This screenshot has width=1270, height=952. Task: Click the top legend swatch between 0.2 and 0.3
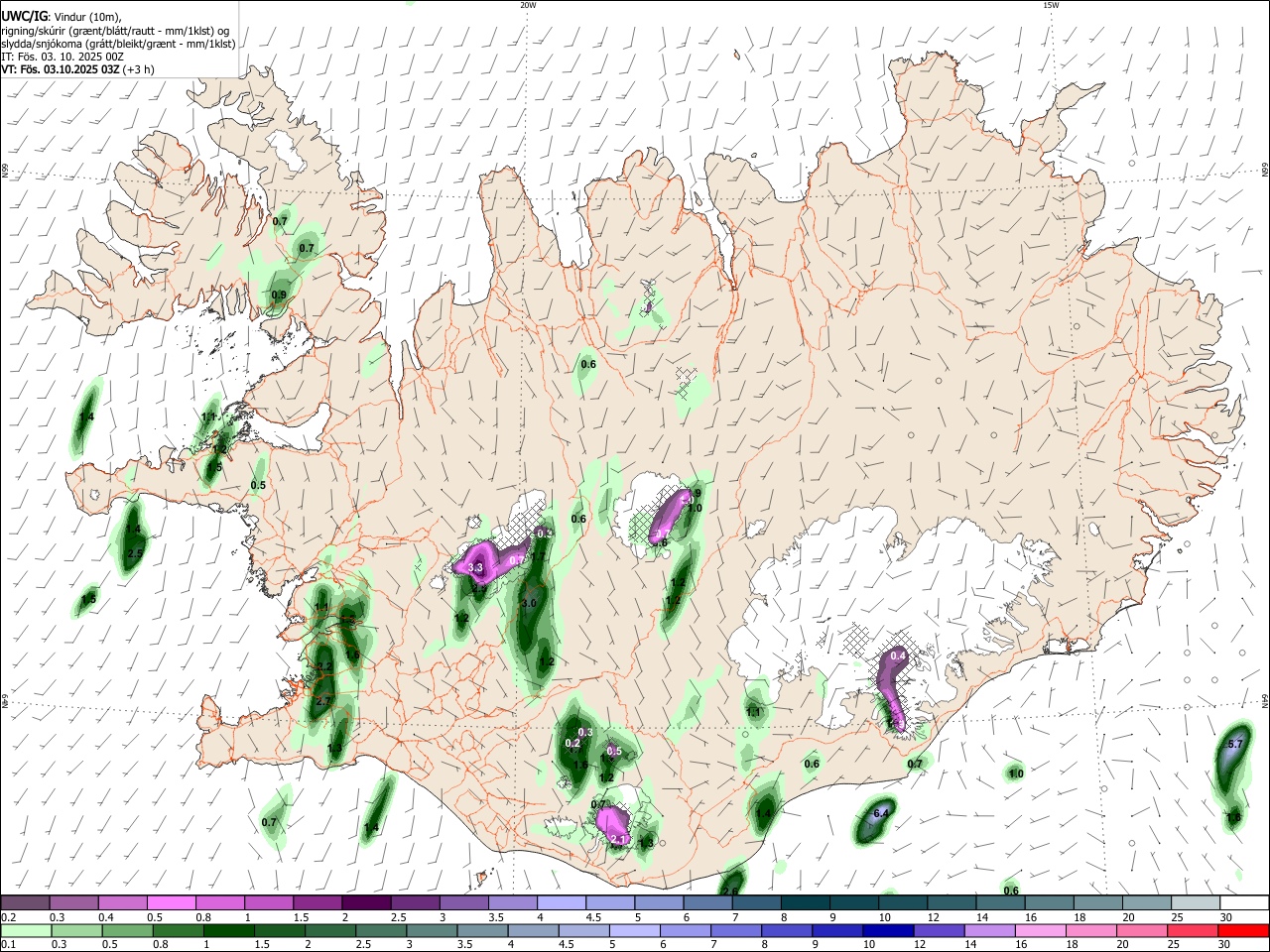tap(26, 902)
